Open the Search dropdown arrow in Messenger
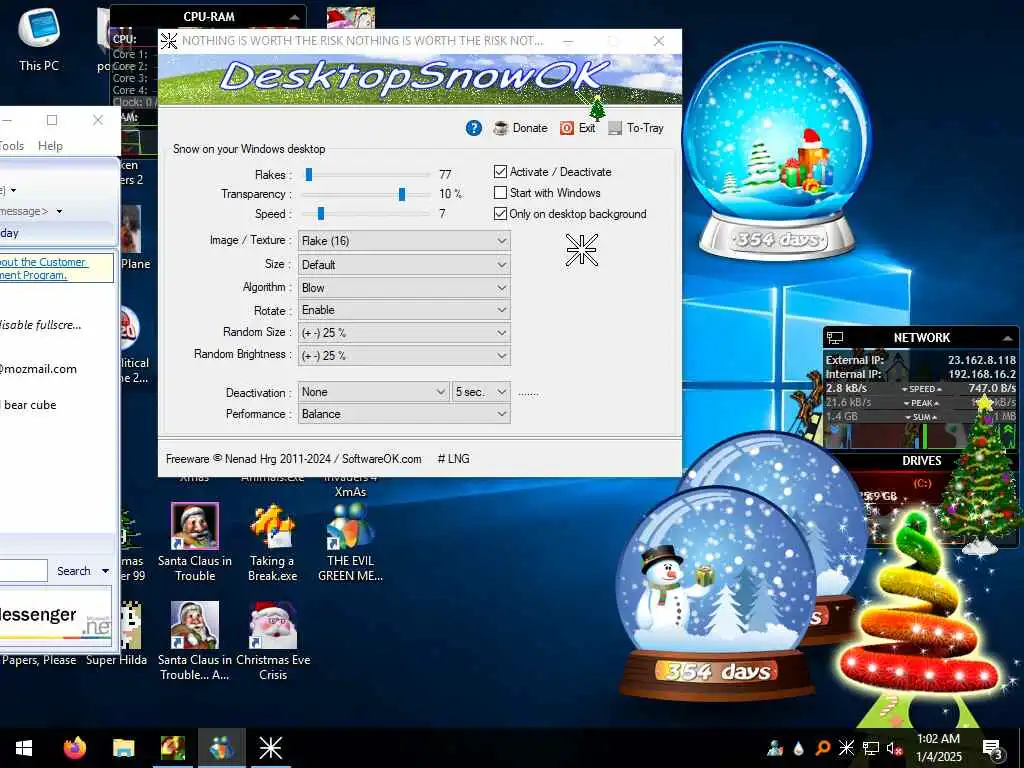Viewport: 1024px width, 768px height. pos(105,571)
